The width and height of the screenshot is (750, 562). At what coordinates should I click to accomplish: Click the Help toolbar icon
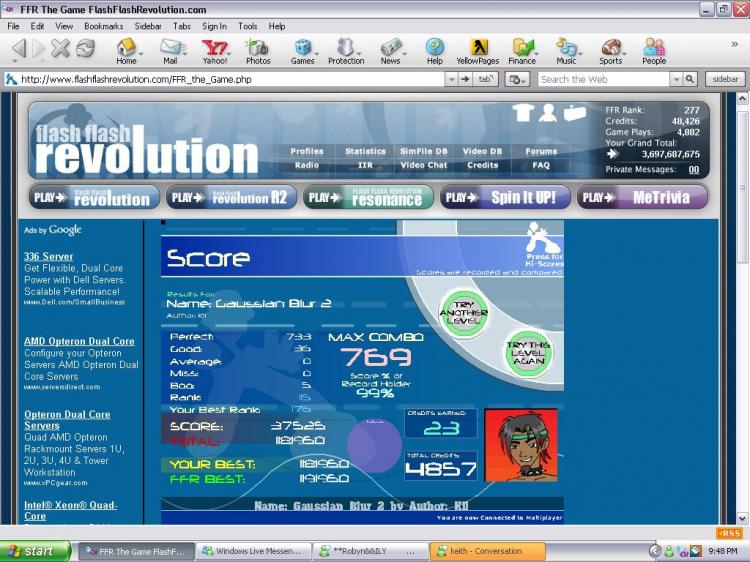pos(434,51)
